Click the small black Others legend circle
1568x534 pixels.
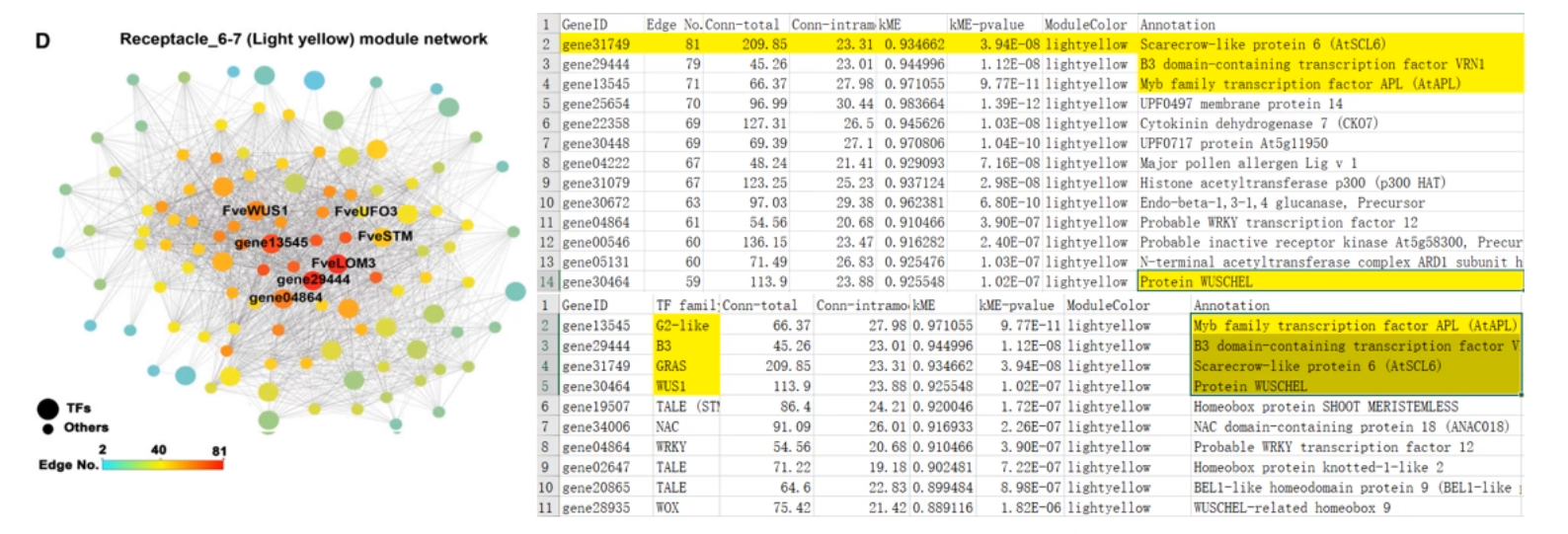click(47, 428)
